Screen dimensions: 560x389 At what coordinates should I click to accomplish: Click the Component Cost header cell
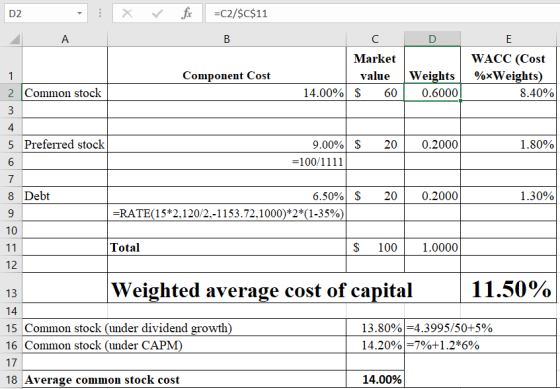227,65
